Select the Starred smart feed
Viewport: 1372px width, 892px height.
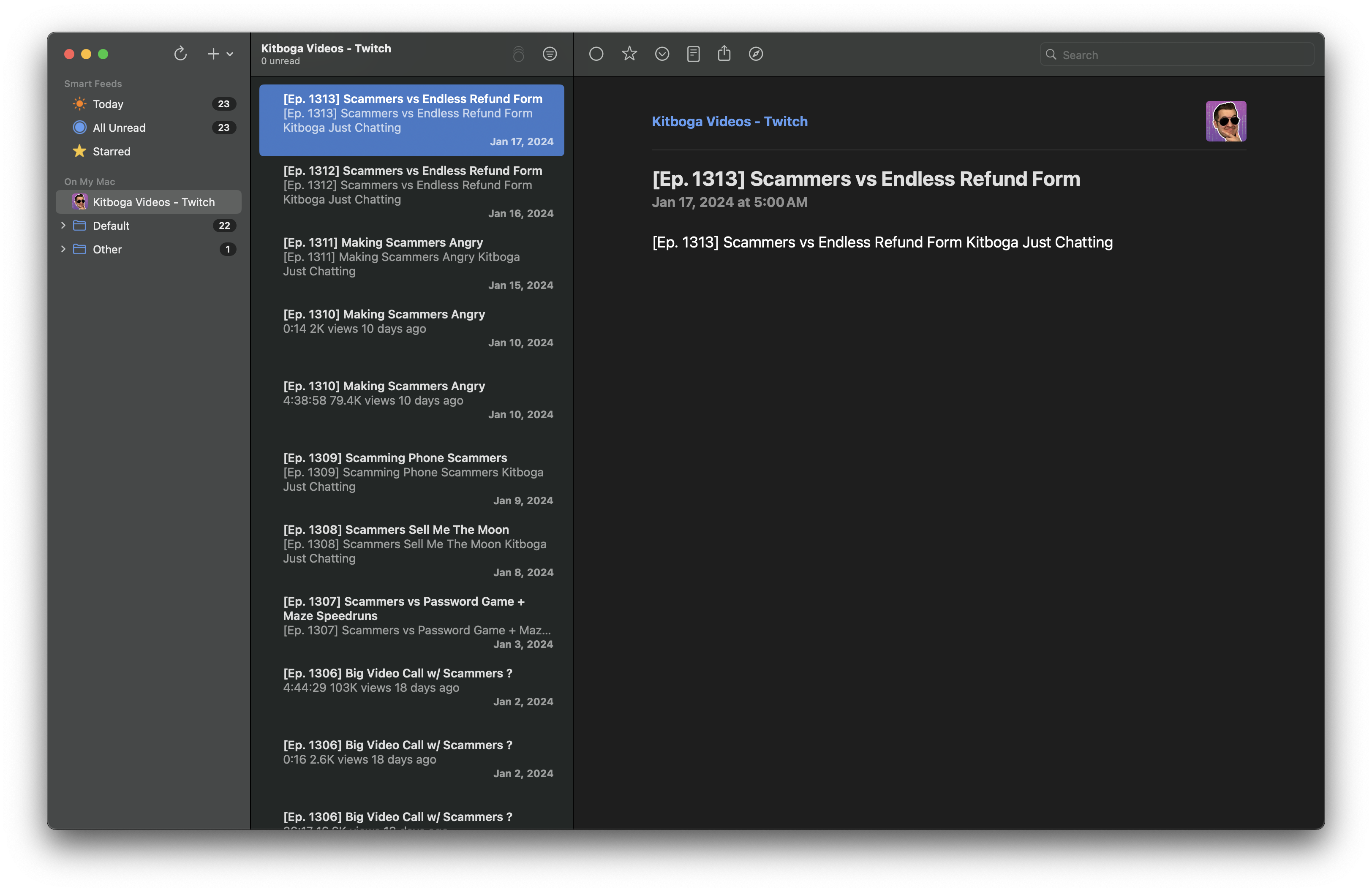coord(149,151)
